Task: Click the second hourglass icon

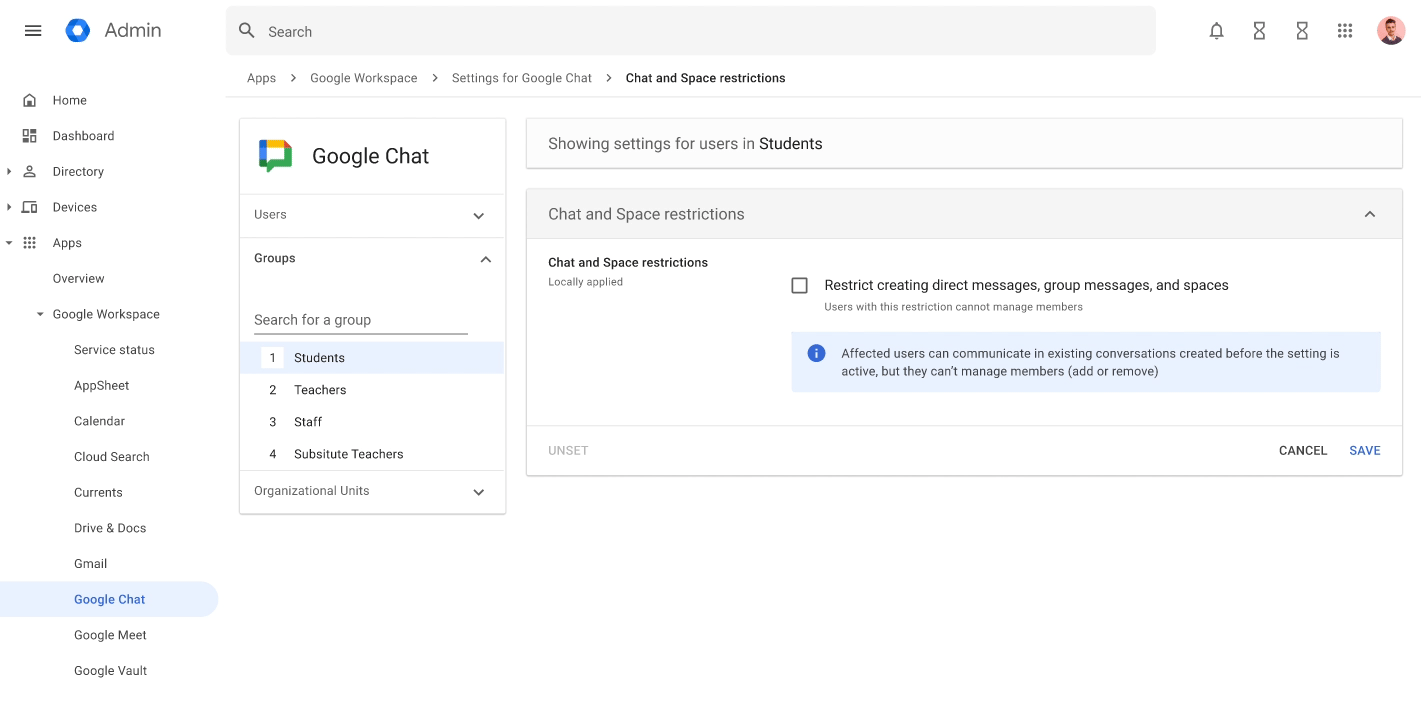Action: click(x=1302, y=31)
